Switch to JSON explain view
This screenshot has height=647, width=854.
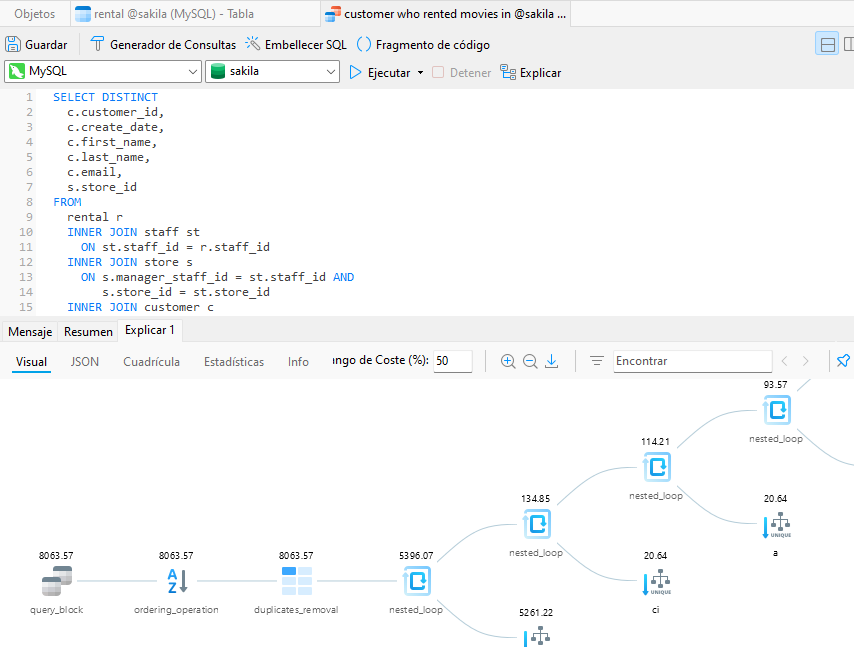[x=84, y=362]
